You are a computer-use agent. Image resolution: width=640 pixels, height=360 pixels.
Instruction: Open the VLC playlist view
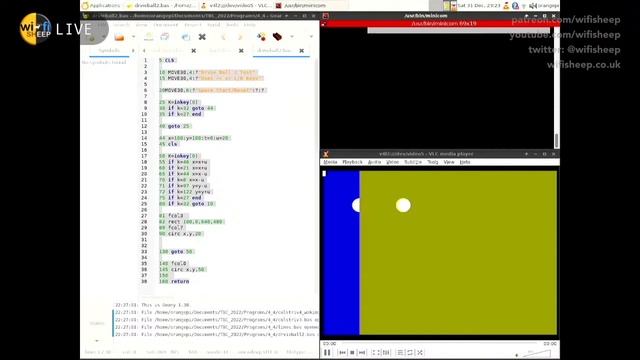click(400, 352)
